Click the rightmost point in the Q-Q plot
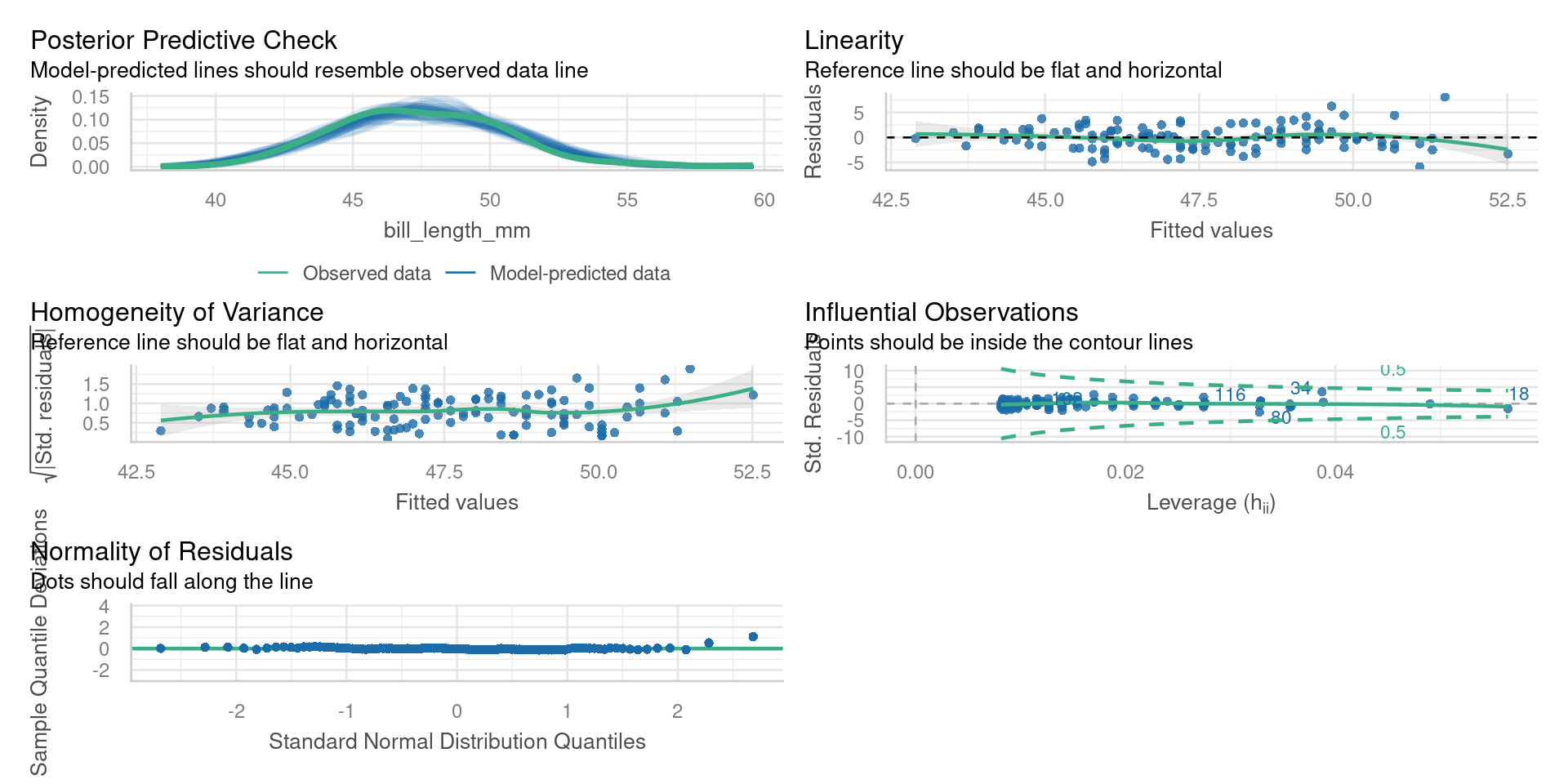Screen dimensions: 1568x784 (x=753, y=637)
